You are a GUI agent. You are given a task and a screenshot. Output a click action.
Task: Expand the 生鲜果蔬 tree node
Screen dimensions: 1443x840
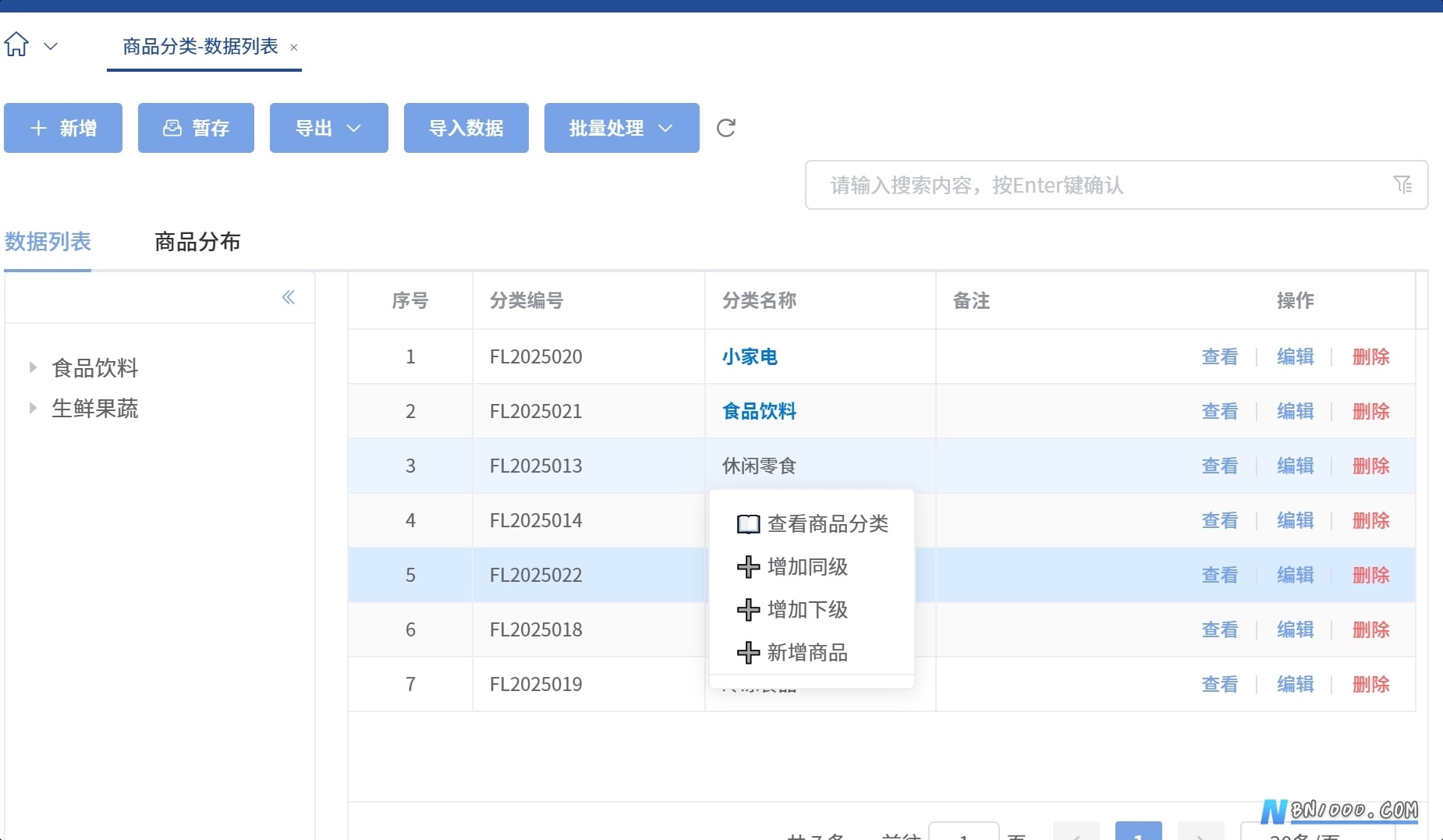pos(33,408)
